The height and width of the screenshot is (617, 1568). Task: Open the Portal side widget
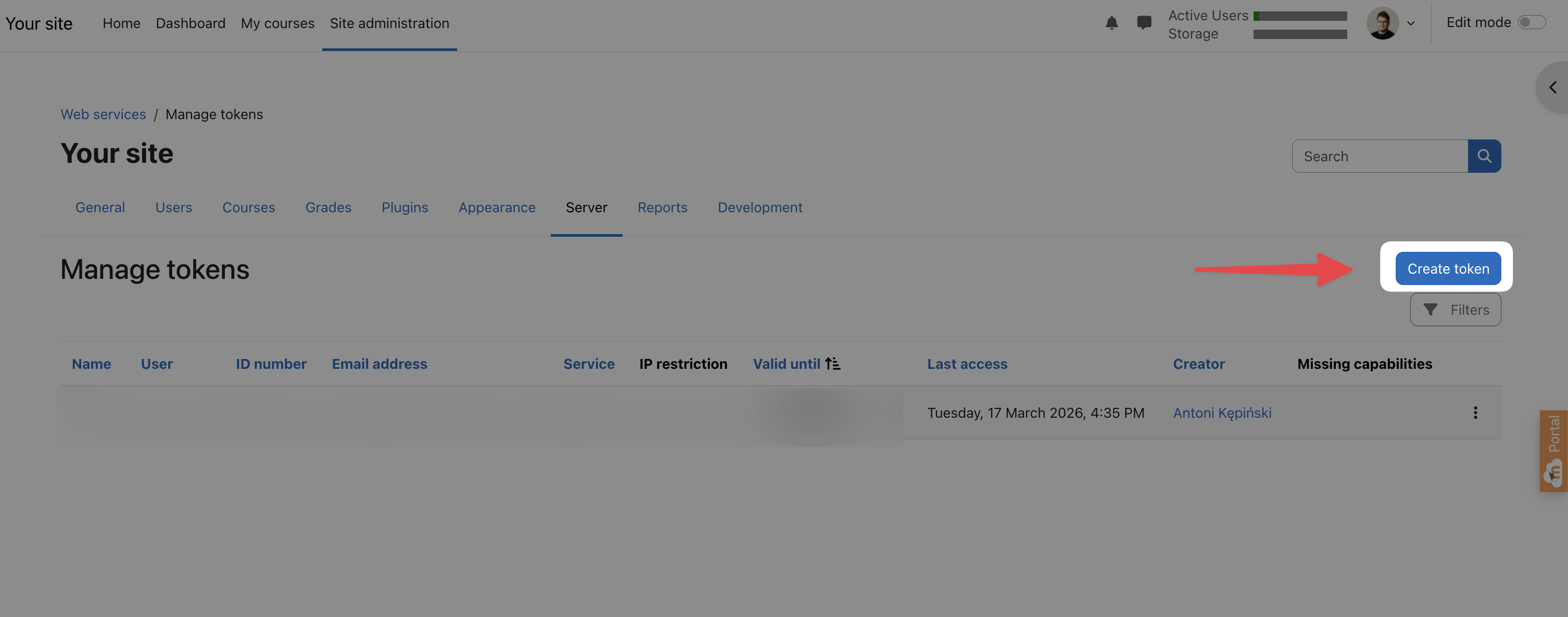1554,451
